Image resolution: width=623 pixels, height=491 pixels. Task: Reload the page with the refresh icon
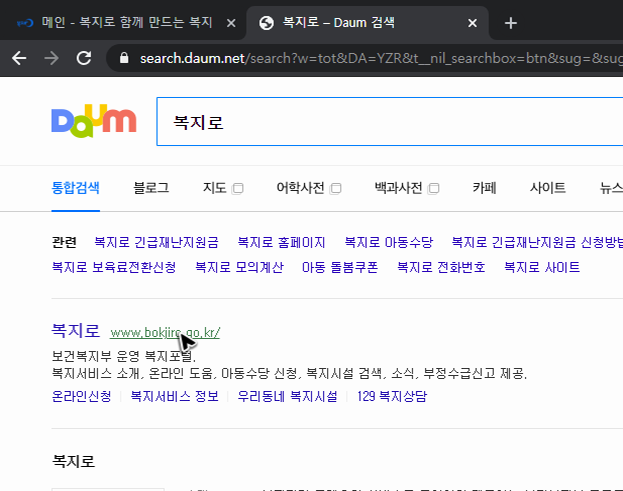(x=84, y=58)
